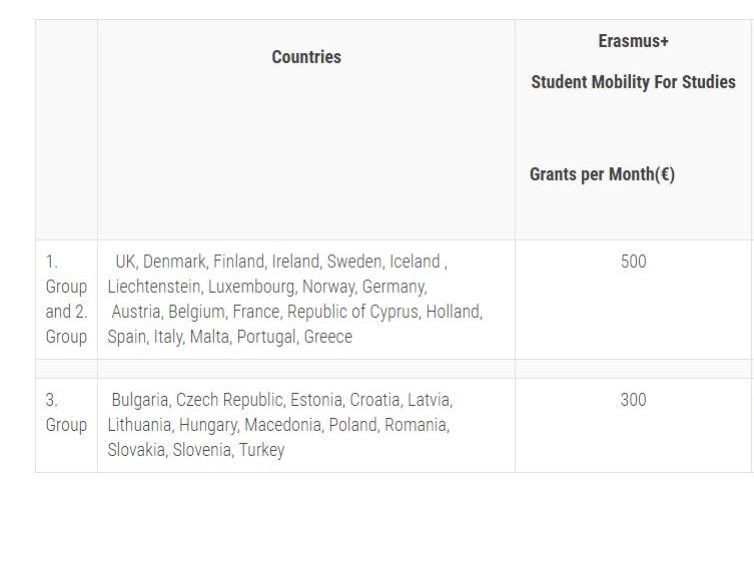Click on Turkey in the last row
Image resolution: width=754 pixels, height=569 pixels.
click(x=262, y=450)
